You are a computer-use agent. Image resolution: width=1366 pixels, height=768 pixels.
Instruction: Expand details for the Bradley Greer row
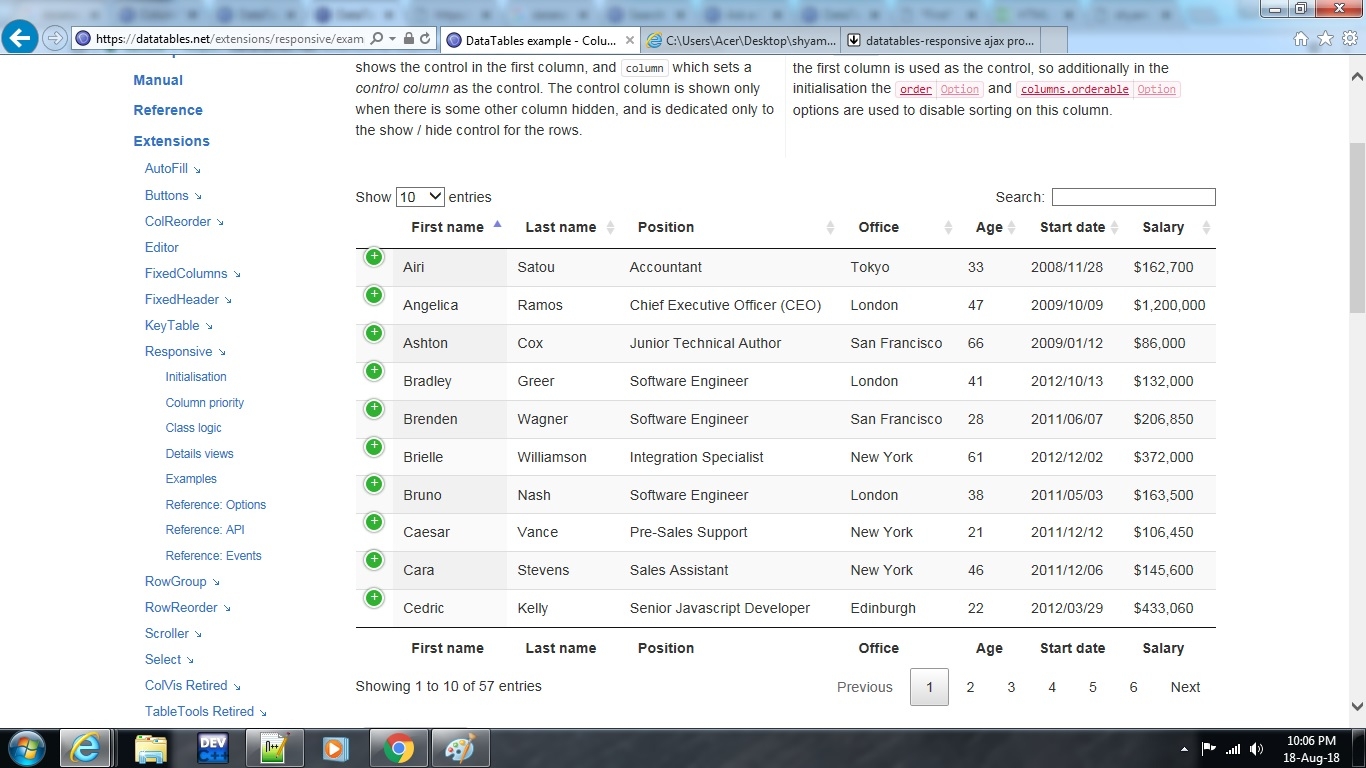[373, 370]
